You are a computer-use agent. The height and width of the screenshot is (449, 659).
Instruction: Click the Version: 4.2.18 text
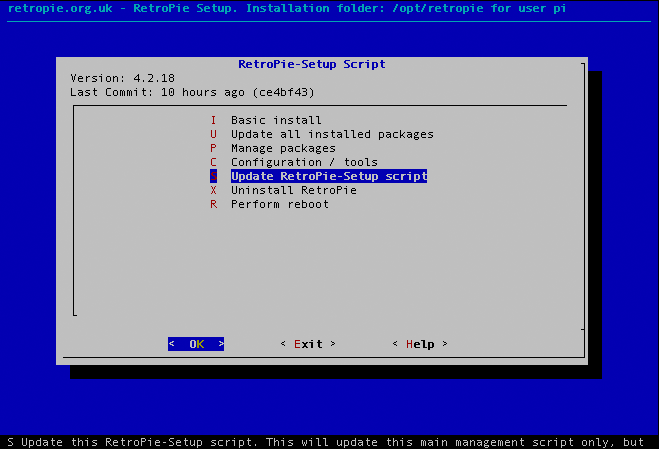coord(122,78)
